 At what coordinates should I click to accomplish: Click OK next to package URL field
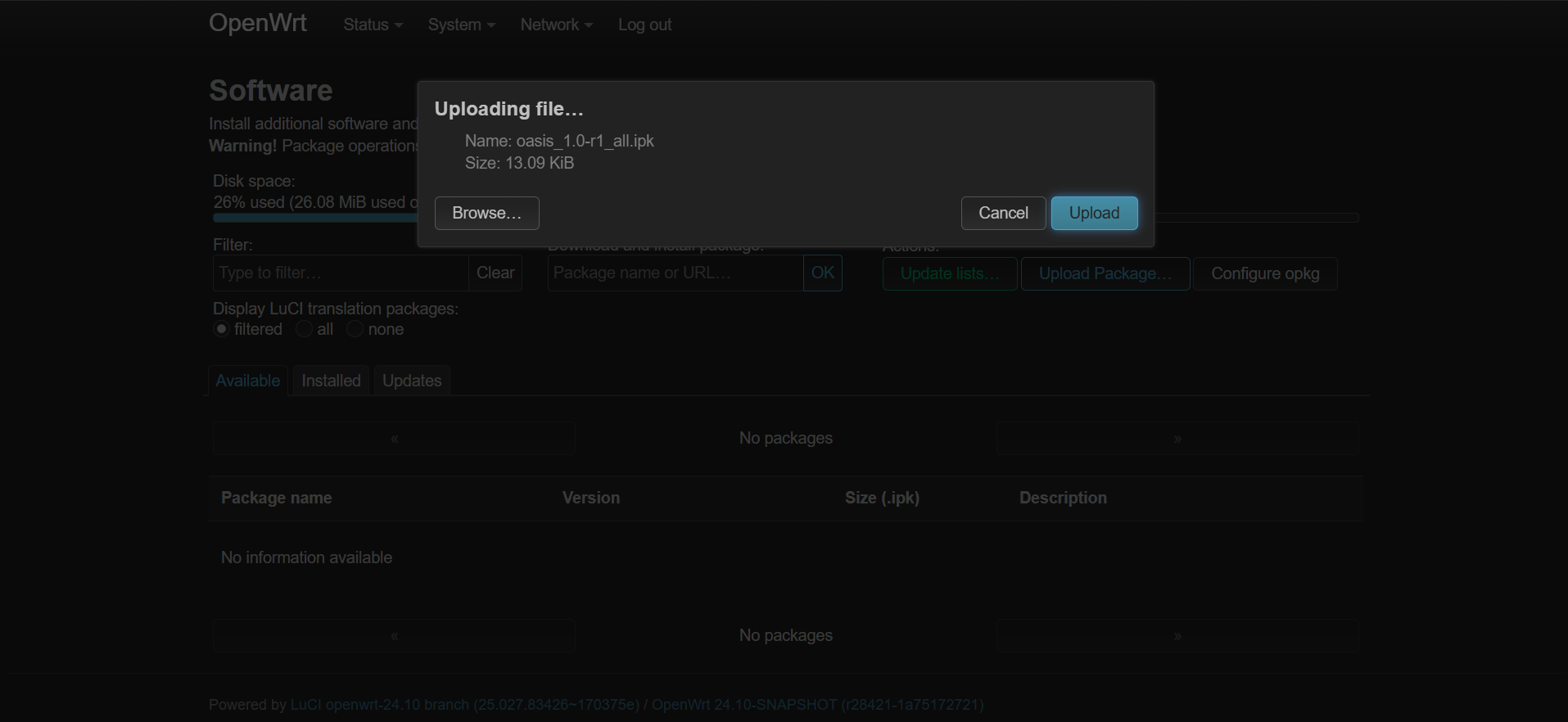point(823,273)
